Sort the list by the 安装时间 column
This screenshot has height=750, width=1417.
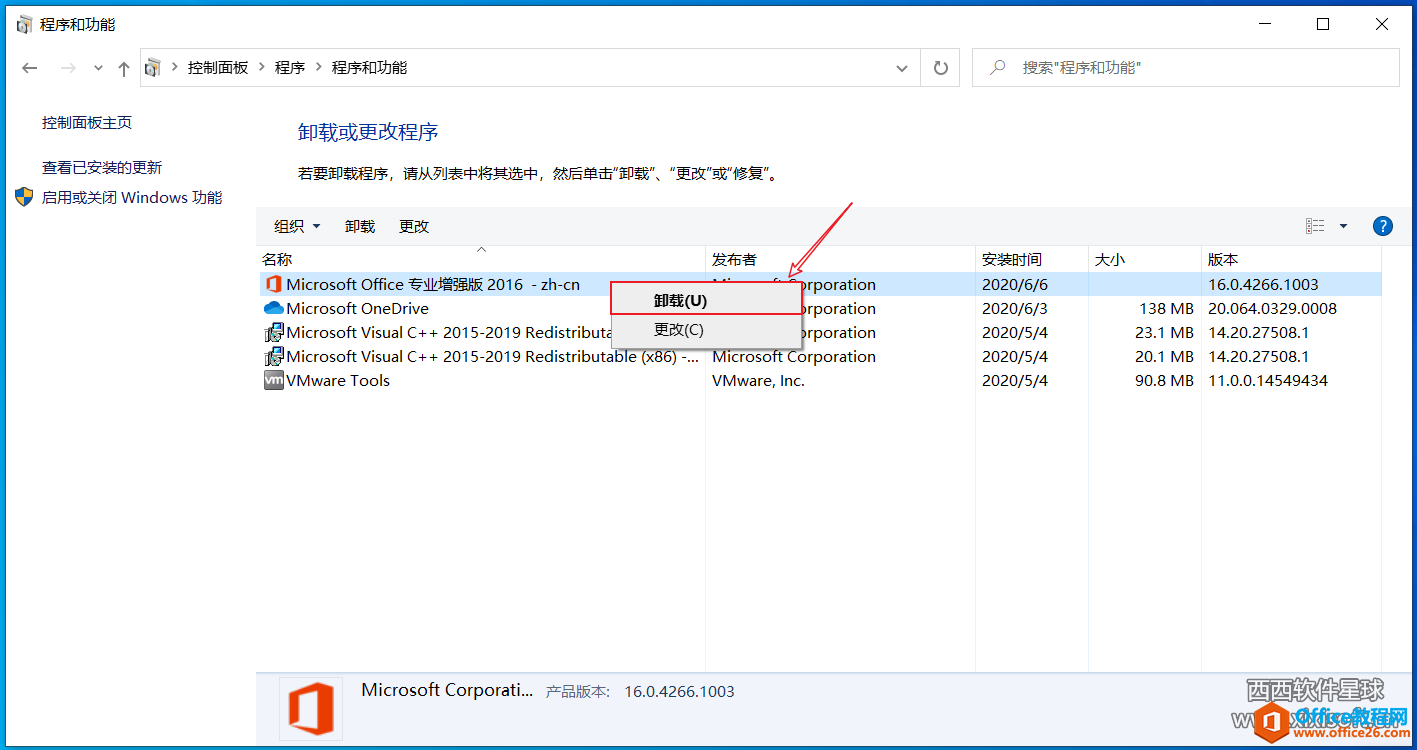(x=1032, y=259)
